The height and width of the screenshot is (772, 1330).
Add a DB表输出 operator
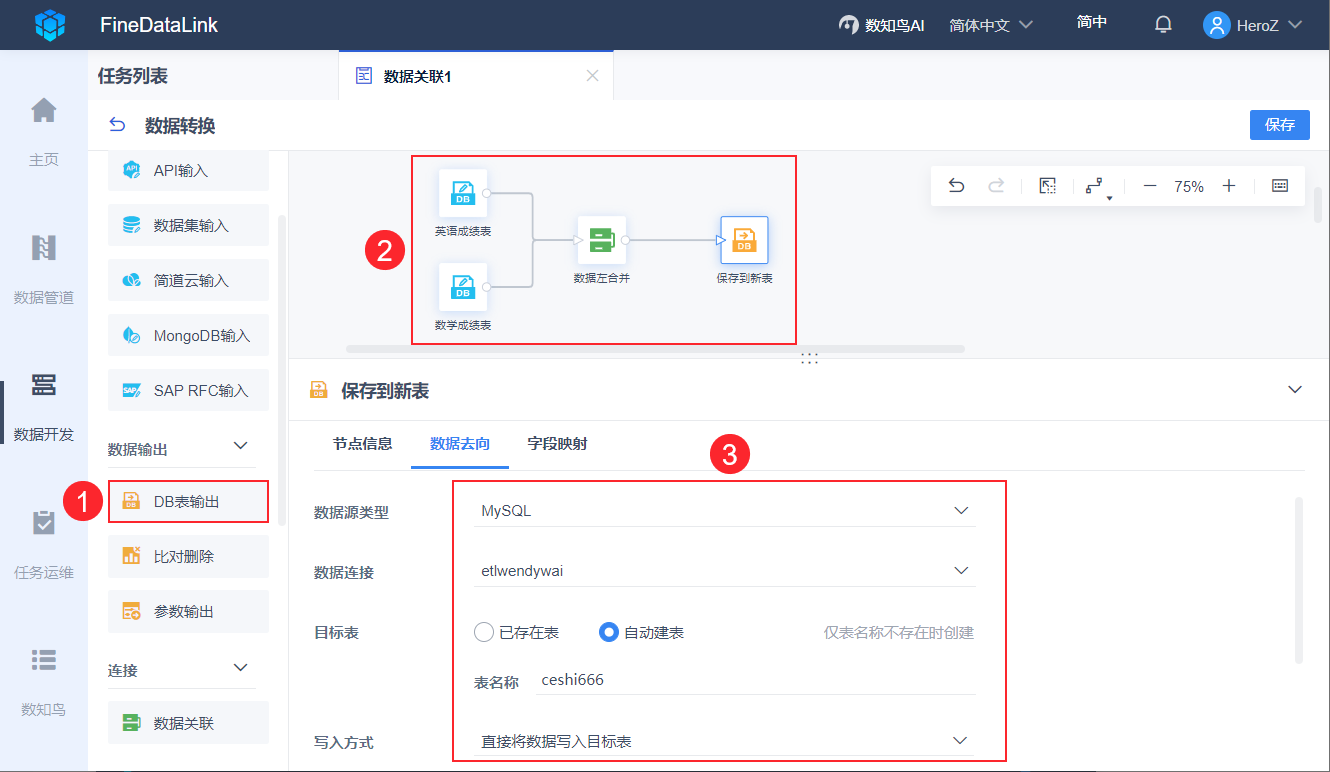[188, 501]
